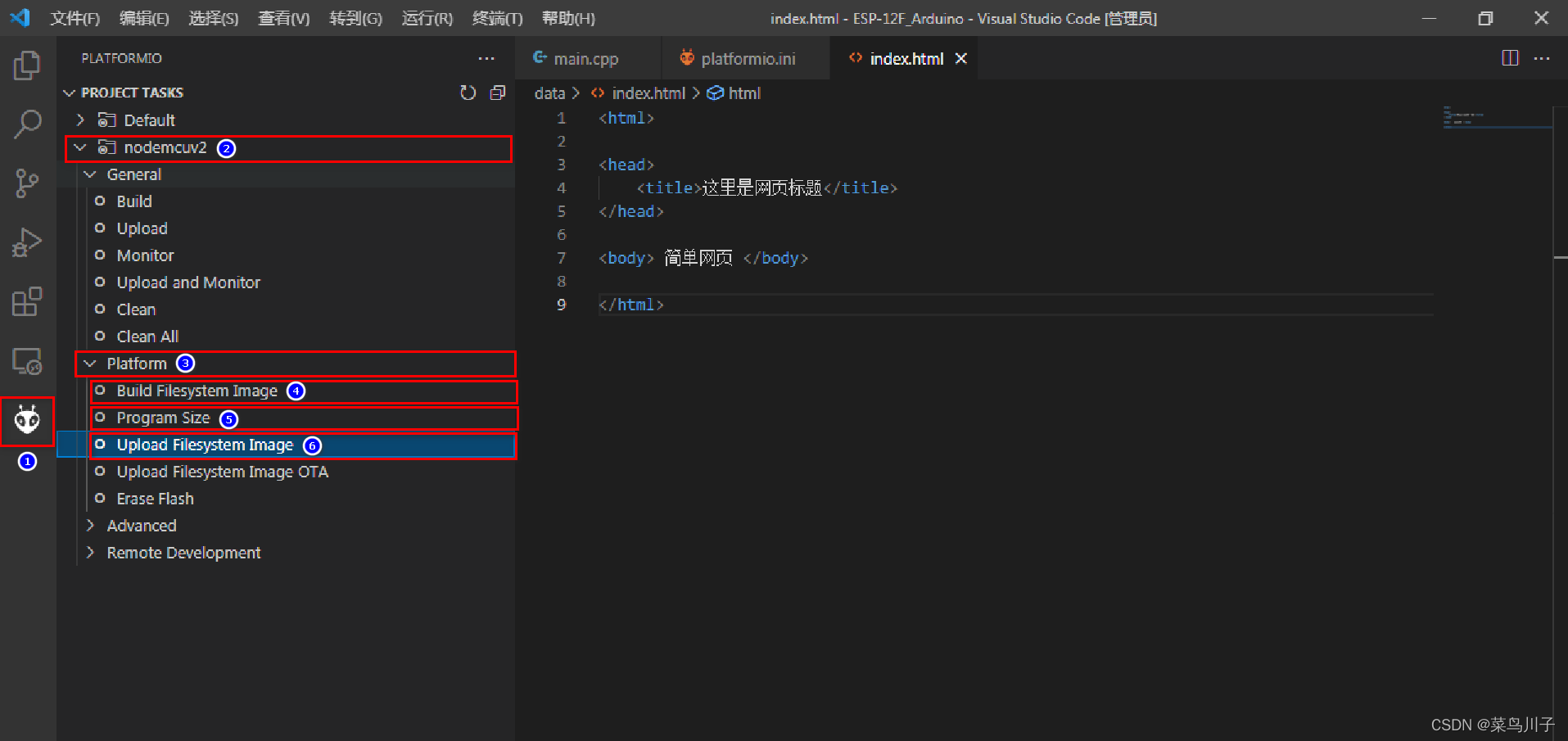Open the 转到(G) menu
The image size is (1568, 741).
pyautogui.click(x=355, y=18)
